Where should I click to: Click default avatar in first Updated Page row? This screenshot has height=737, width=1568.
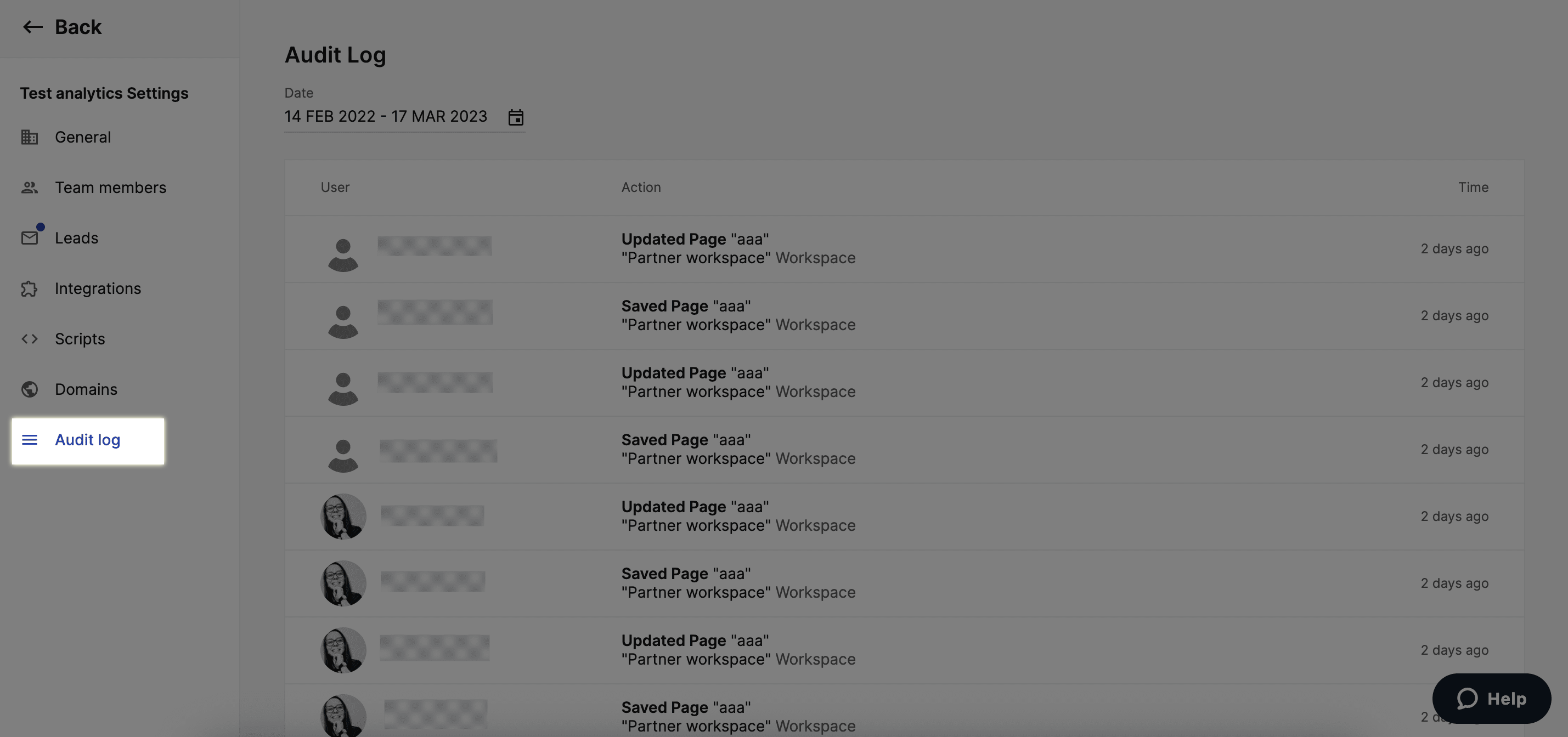coord(343,254)
